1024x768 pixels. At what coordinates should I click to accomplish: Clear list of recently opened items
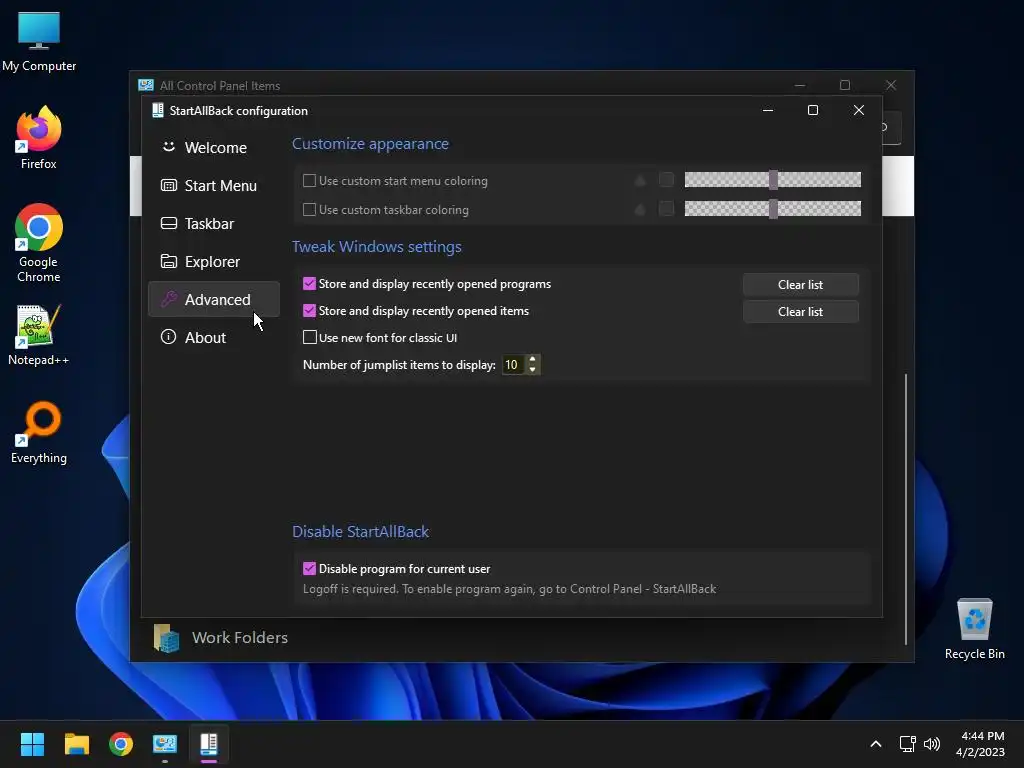pos(800,312)
